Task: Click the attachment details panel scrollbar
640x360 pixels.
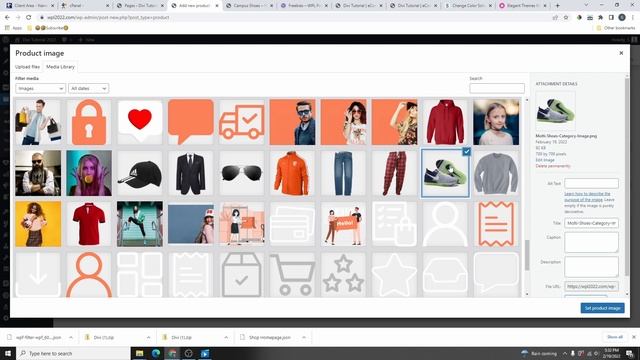Action: tap(627, 176)
